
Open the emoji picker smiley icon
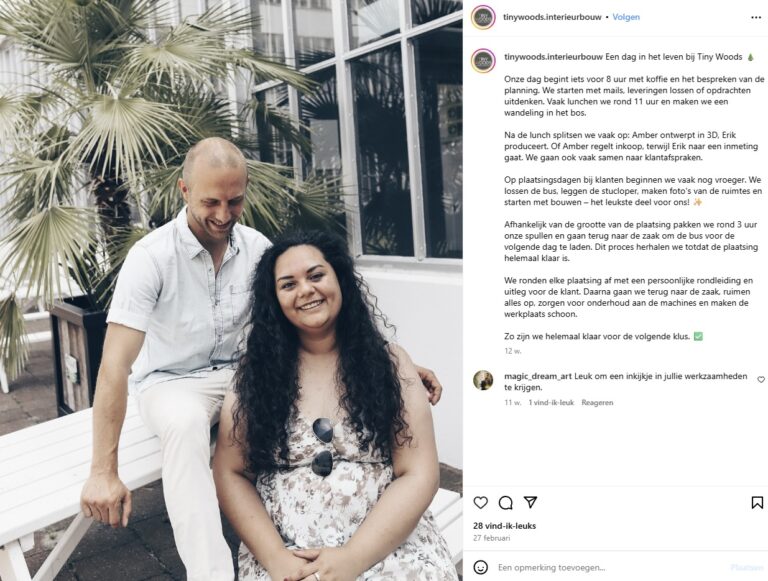tap(480, 567)
